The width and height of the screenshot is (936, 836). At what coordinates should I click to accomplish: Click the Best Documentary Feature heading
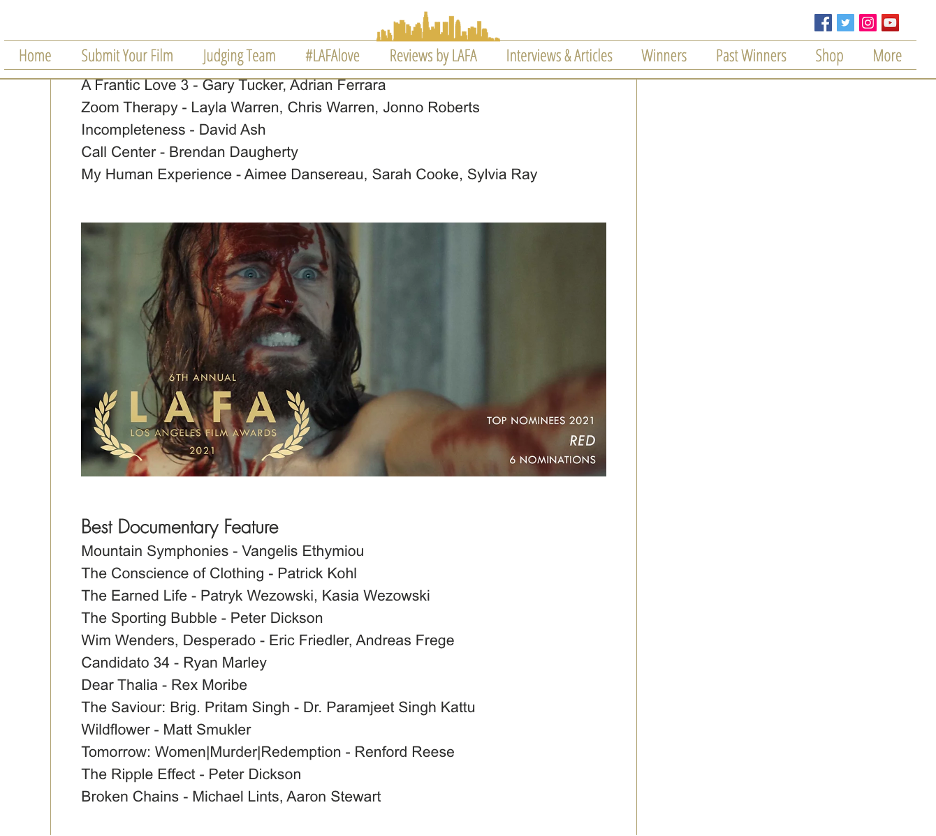click(180, 527)
